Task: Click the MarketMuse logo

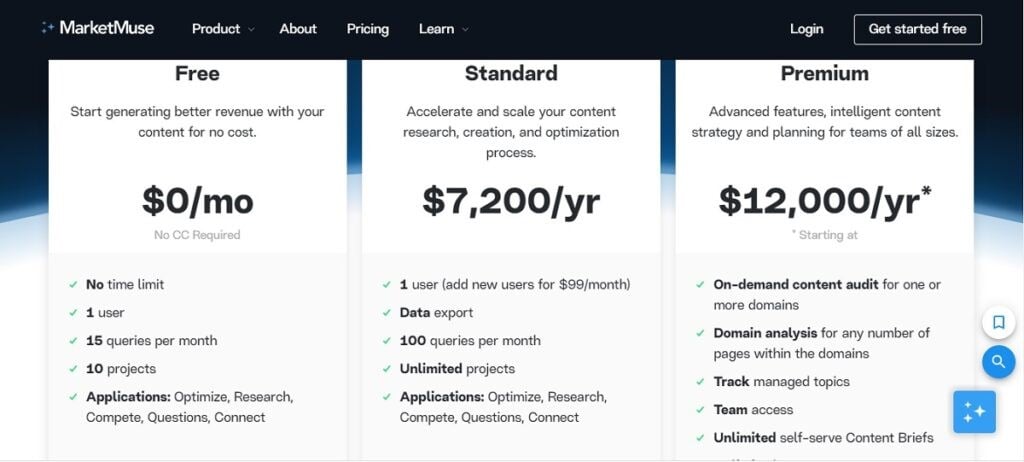Action: coord(97,28)
